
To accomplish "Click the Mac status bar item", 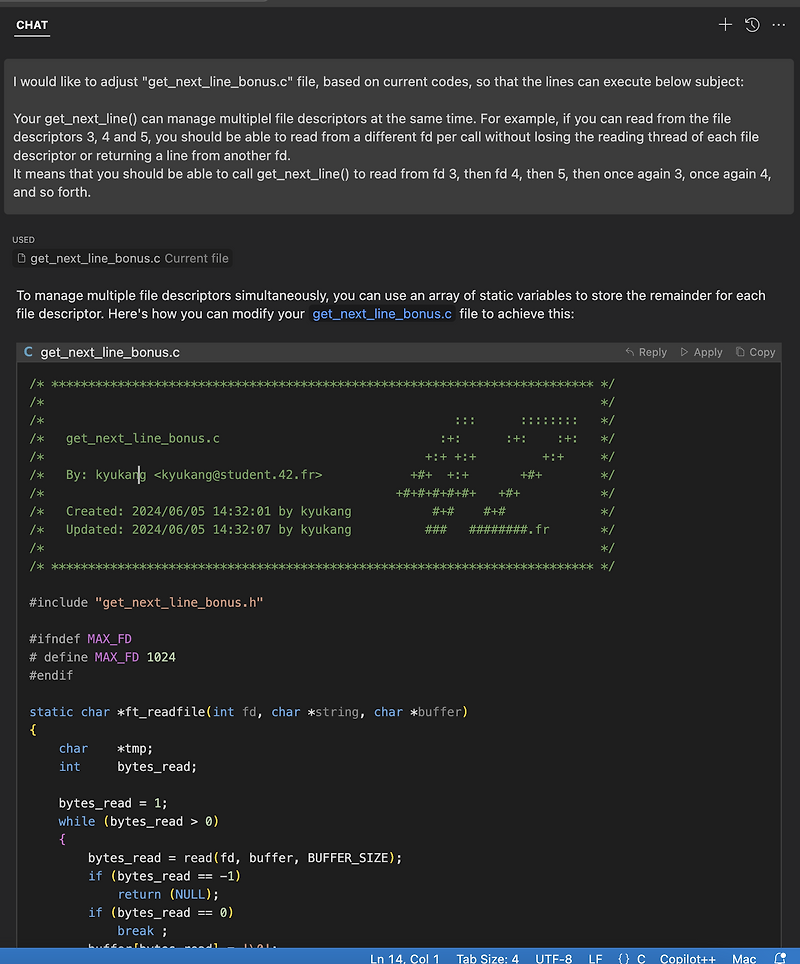I will click(x=744, y=958).
